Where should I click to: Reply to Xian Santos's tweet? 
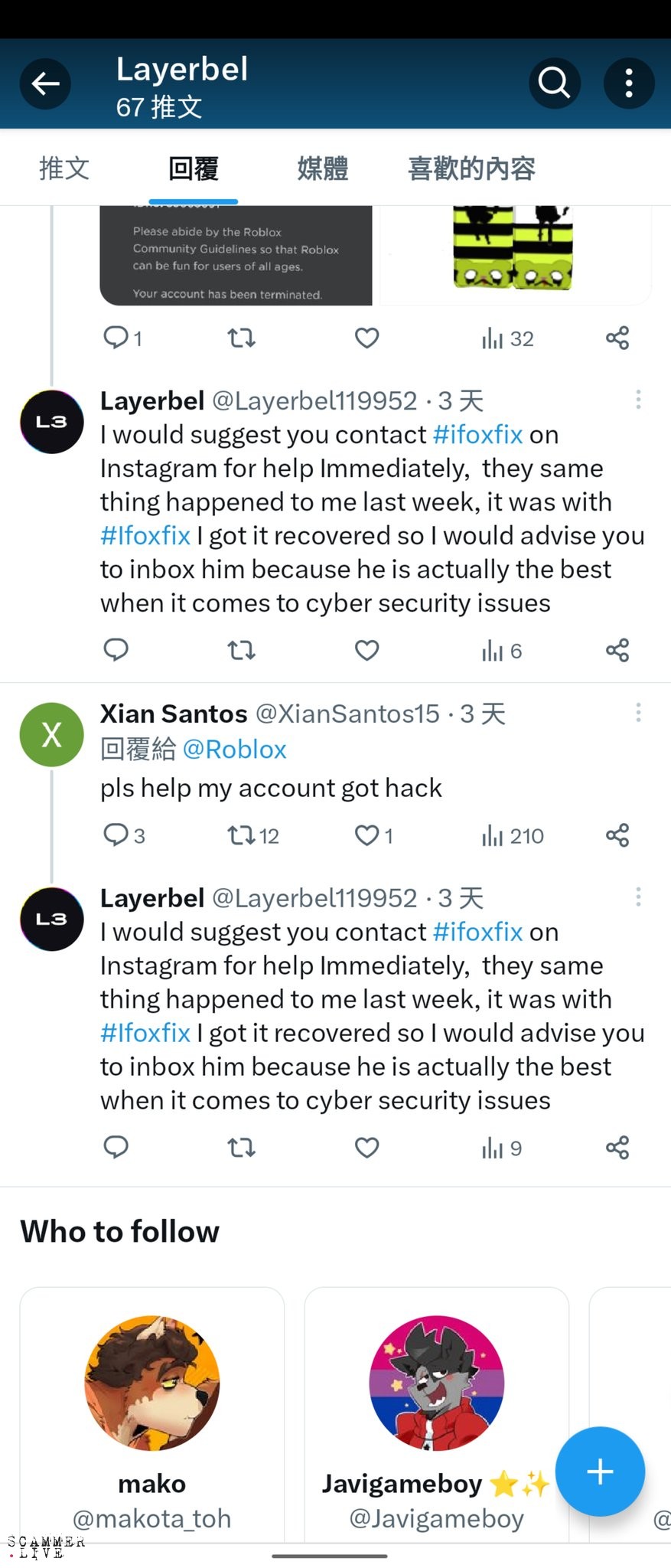click(116, 835)
